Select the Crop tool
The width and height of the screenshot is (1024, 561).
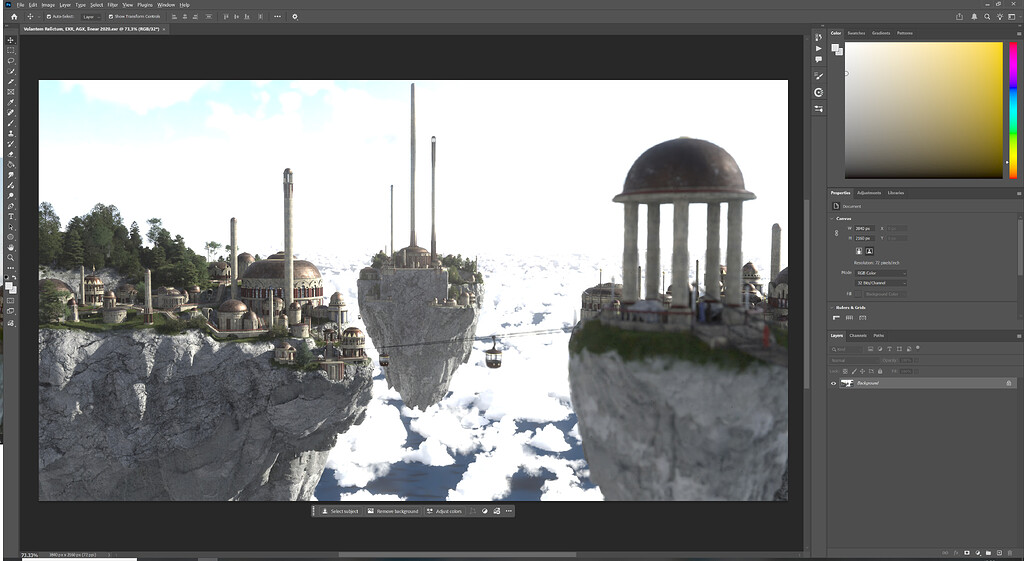click(10, 81)
